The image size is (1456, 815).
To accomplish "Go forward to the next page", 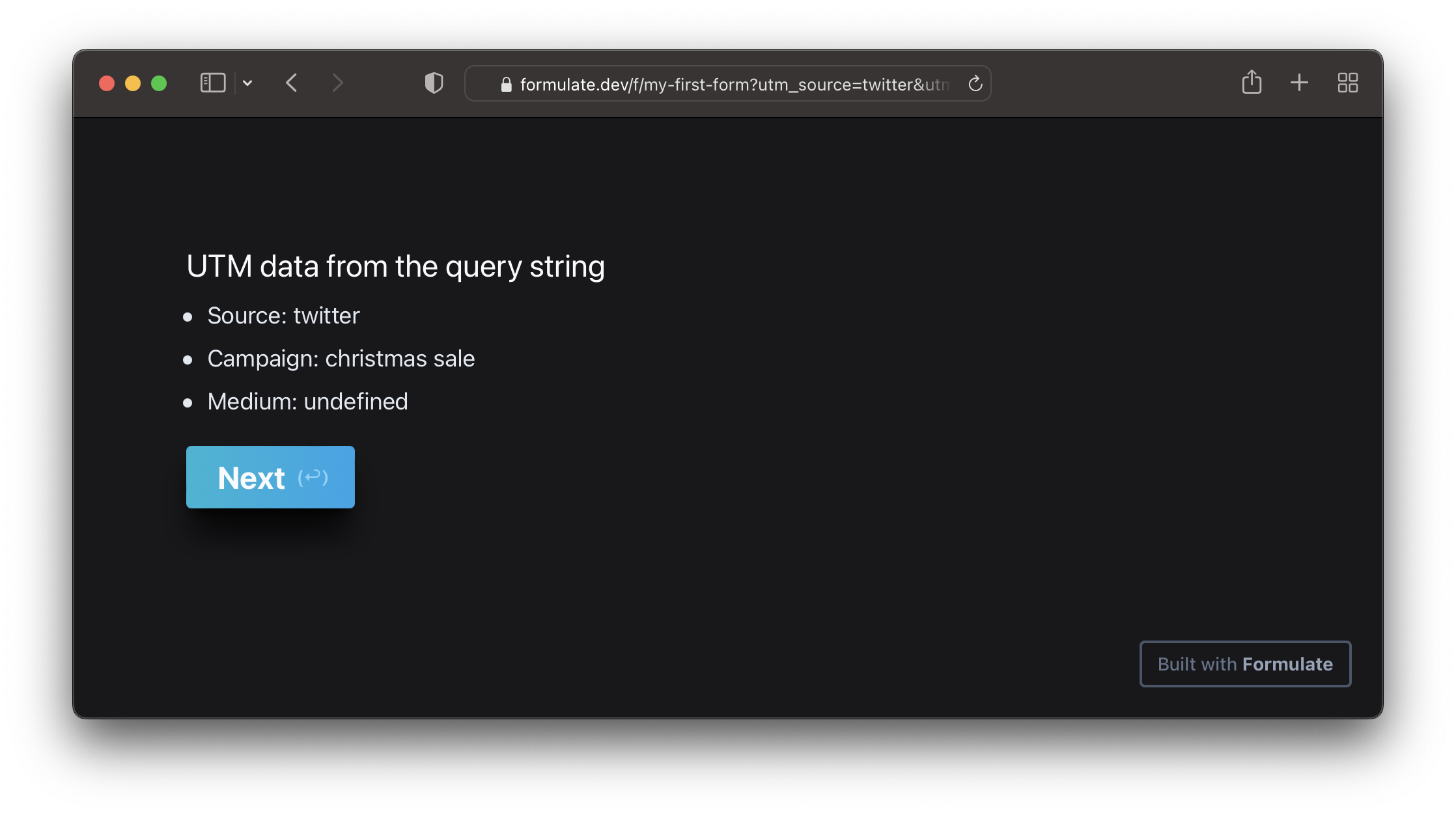I will (337, 83).
